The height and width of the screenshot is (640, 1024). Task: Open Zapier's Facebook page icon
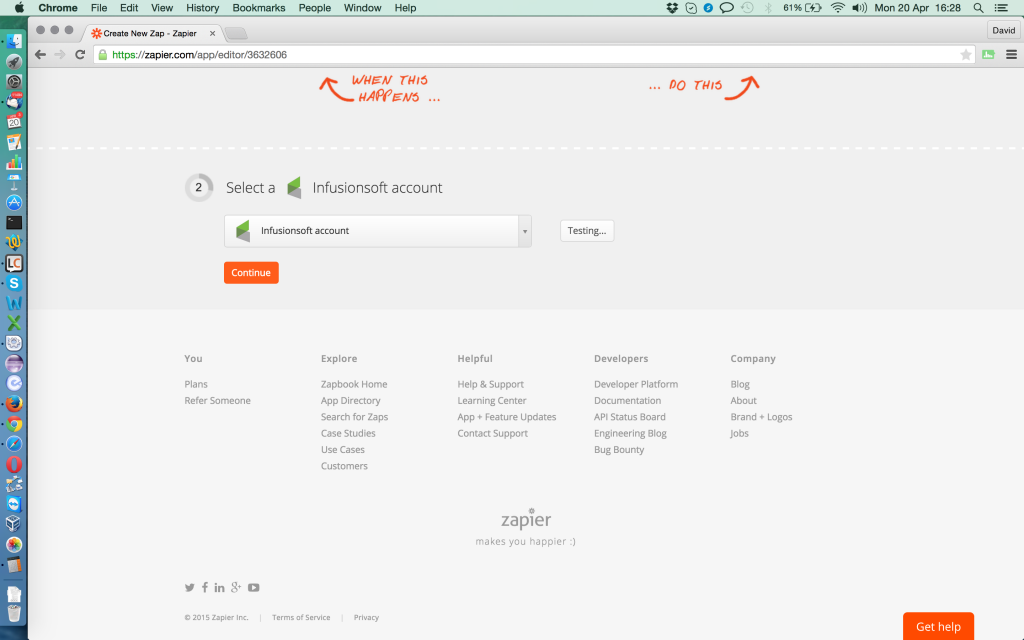[x=204, y=588]
